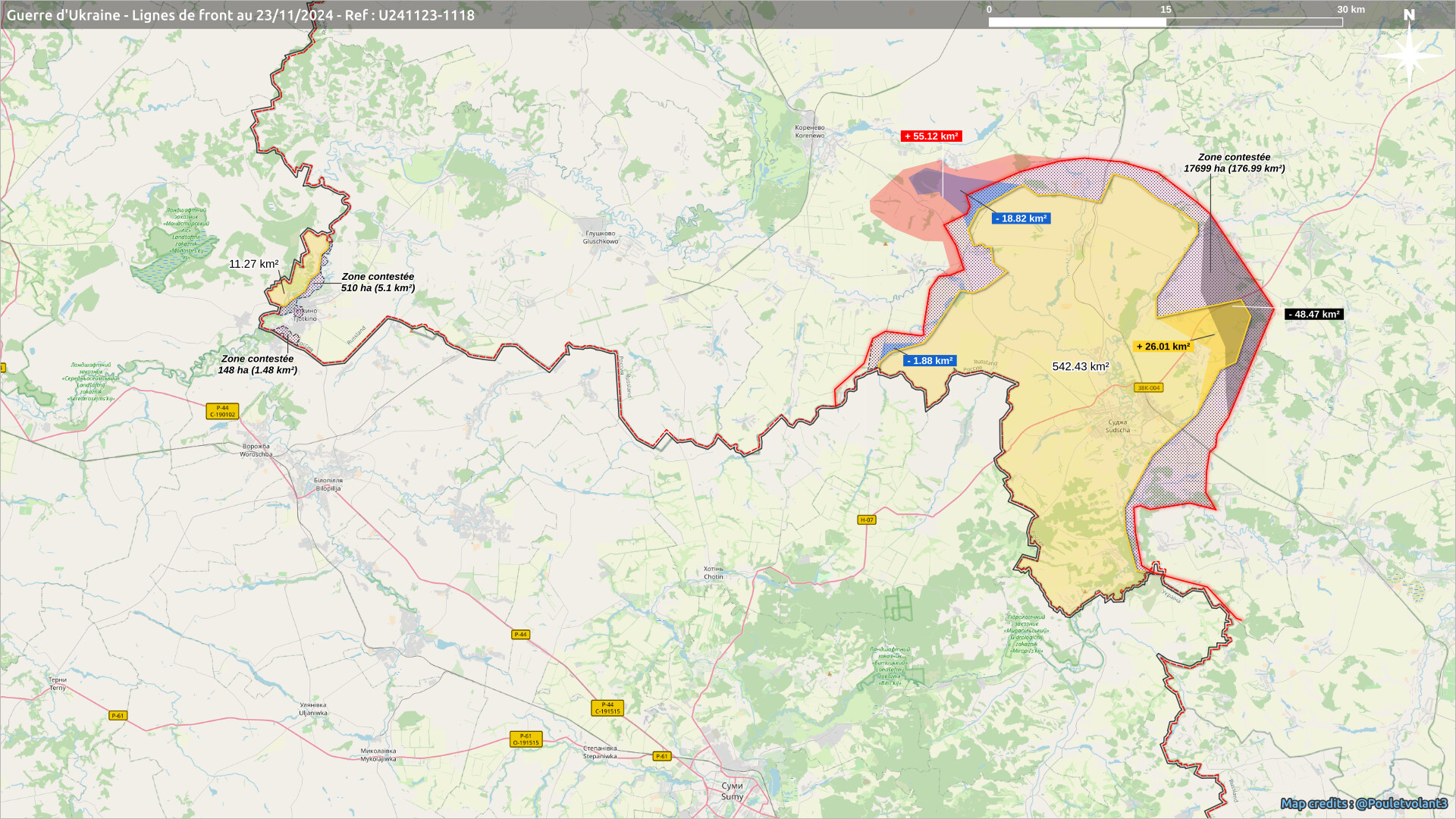Click the P-44 C-190102 road shield
The height and width of the screenshot is (819, 1456).
[x=222, y=411]
